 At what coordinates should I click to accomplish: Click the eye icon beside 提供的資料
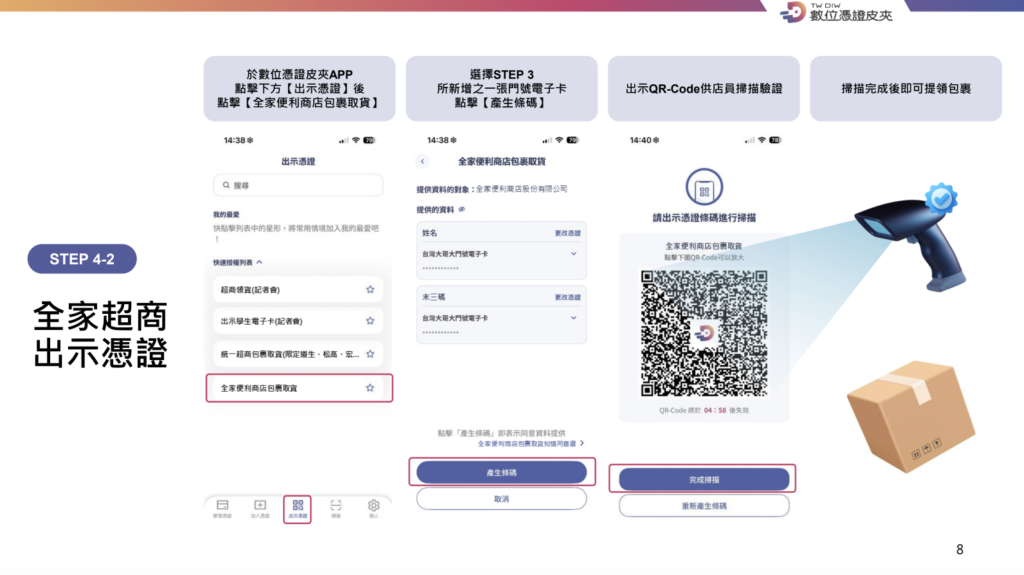[461, 209]
